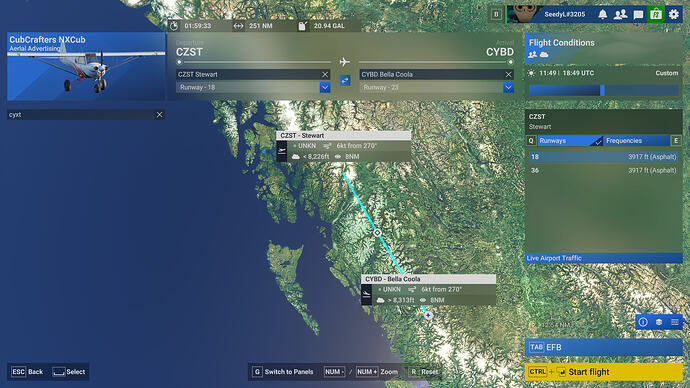Click the yellow Start flight button
Image resolution: width=690 pixels, height=388 pixels.
pyautogui.click(x=603, y=372)
